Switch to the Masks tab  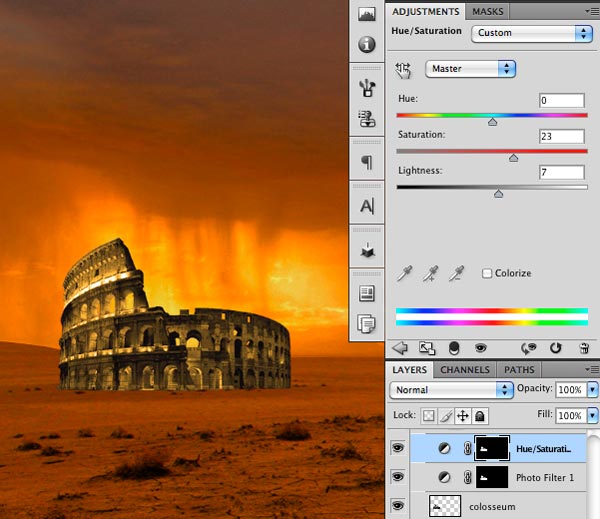488,12
